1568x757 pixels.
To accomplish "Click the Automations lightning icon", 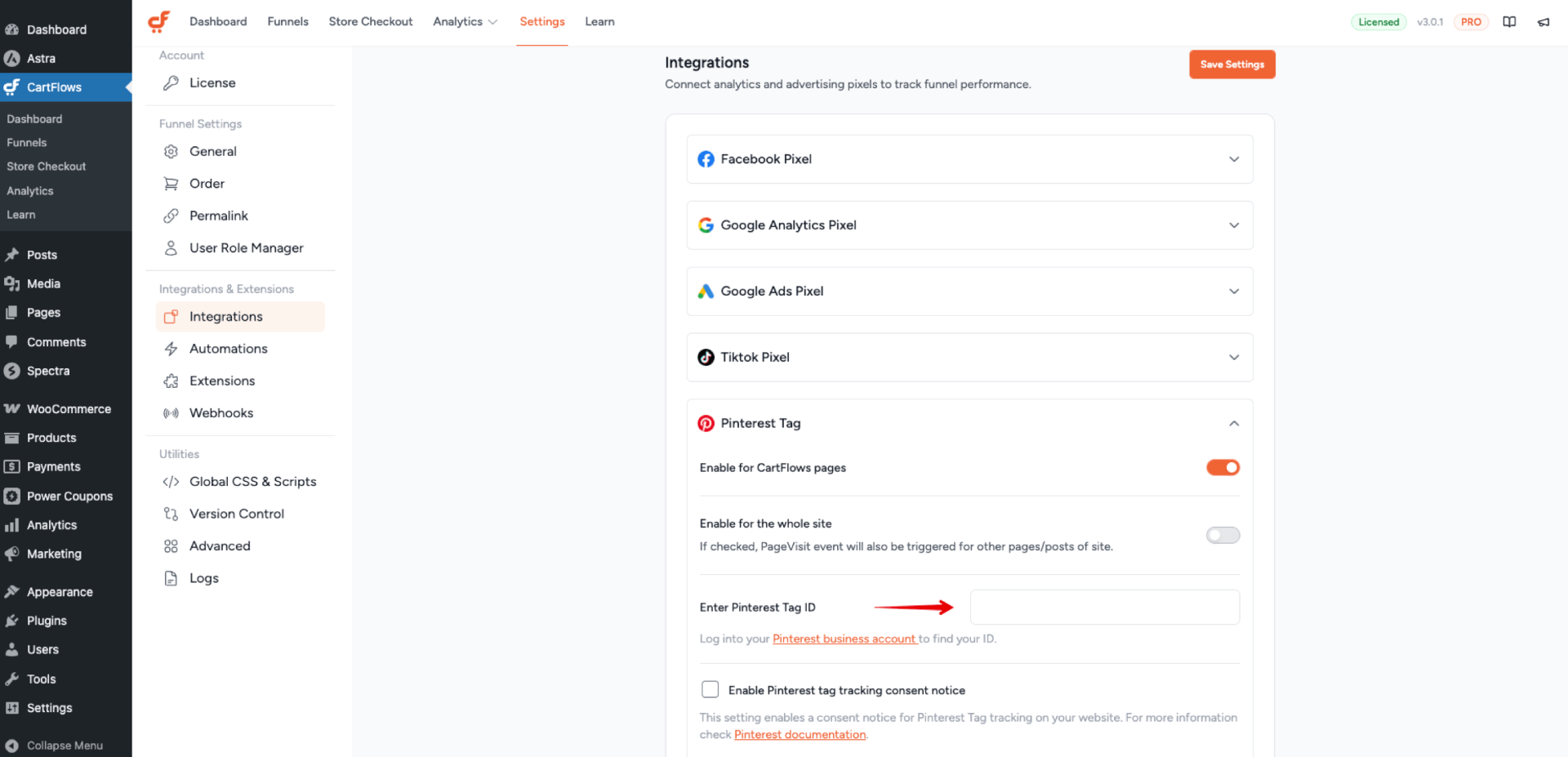I will (x=171, y=349).
